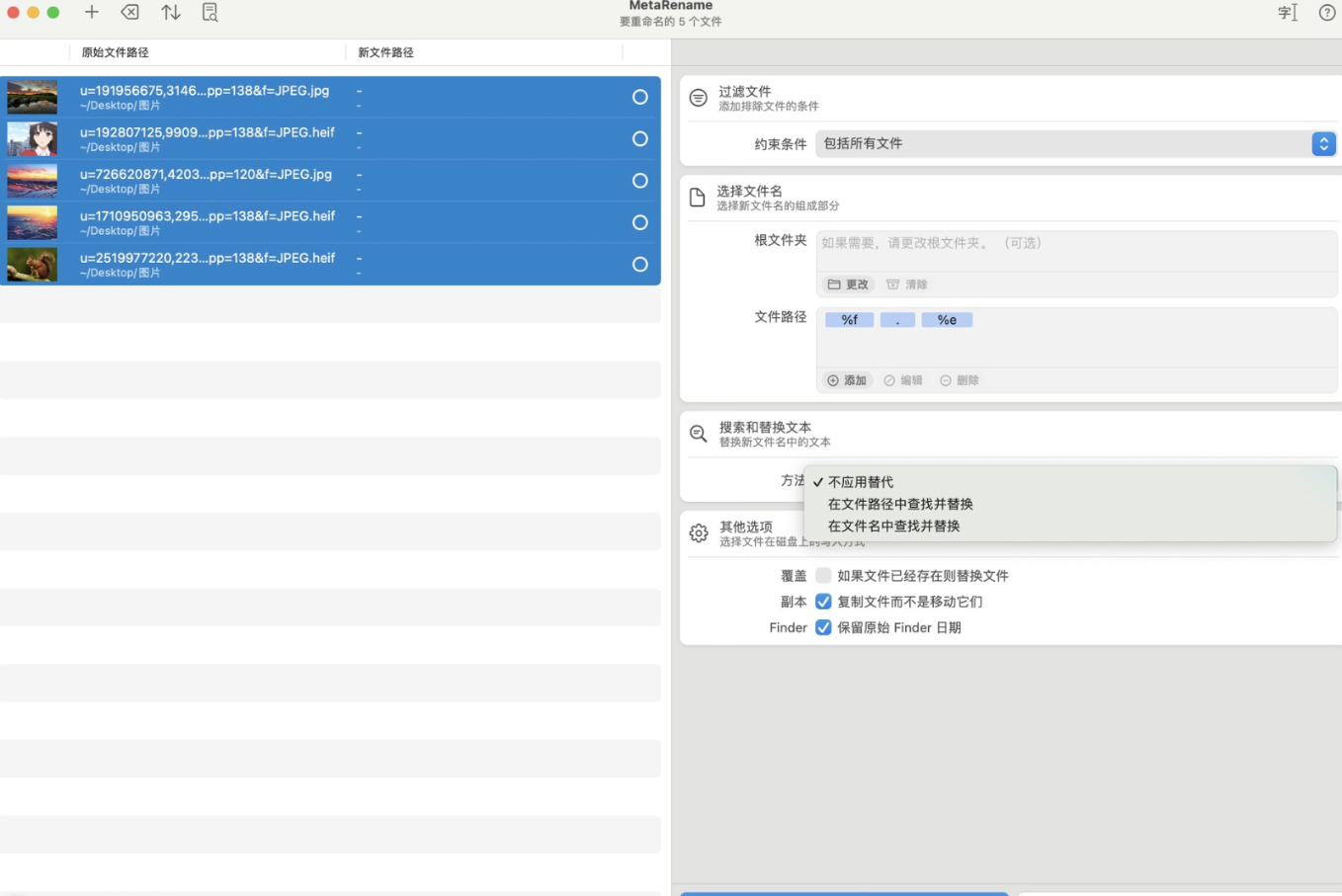Click the squirrel image thumbnail

[x=33, y=265]
